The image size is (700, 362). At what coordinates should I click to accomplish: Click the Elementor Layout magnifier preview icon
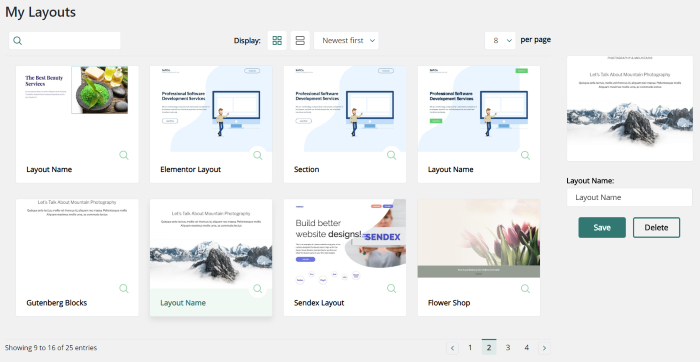coord(258,155)
